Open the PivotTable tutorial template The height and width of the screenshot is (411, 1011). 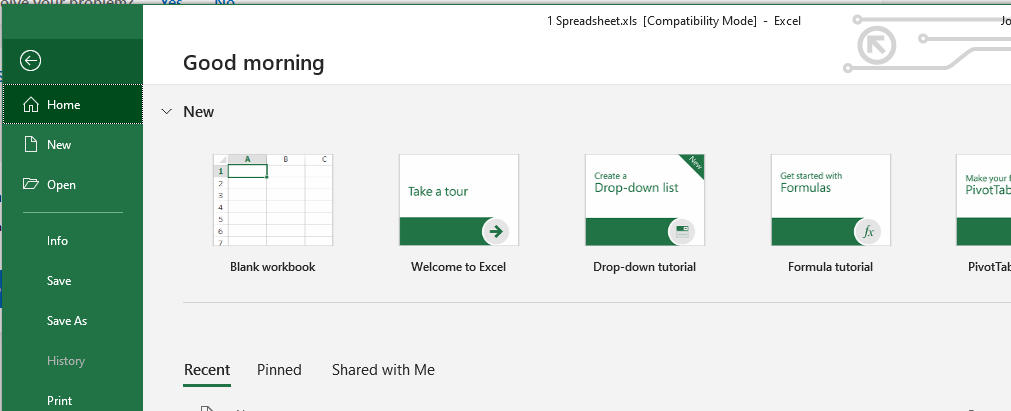click(x=983, y=200)
